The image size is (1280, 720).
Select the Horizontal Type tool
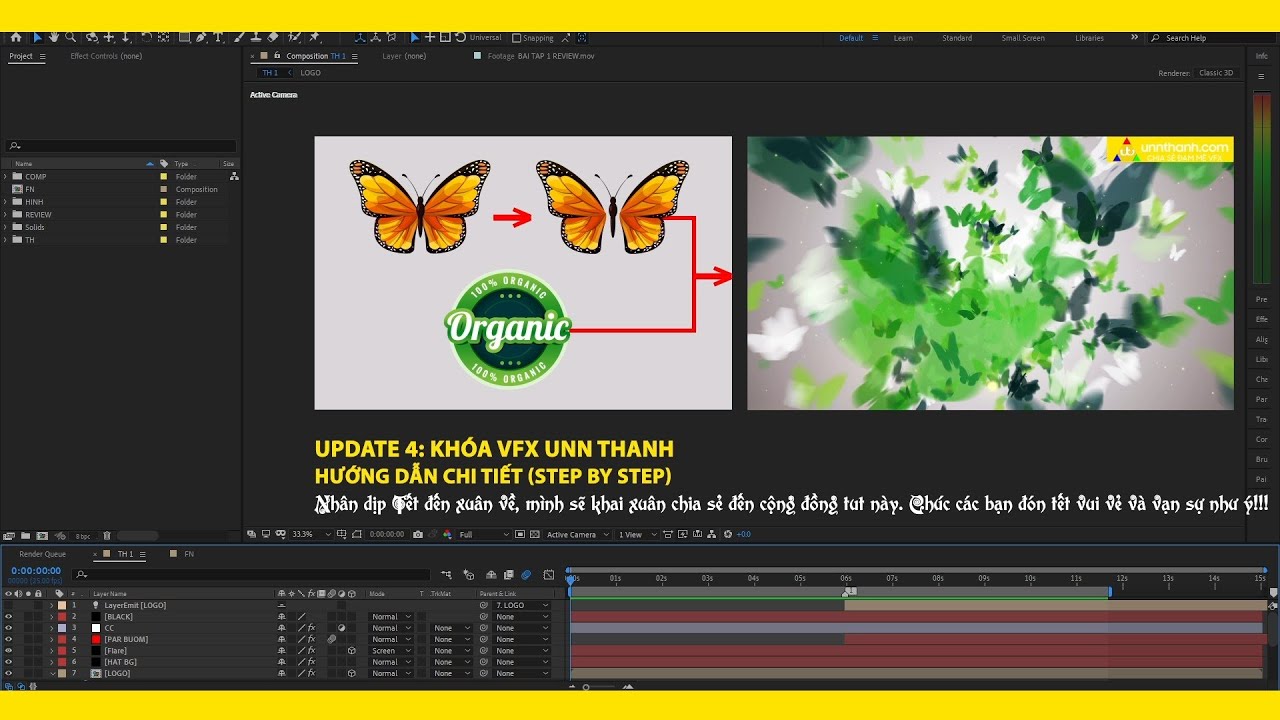tap(218, 38)
